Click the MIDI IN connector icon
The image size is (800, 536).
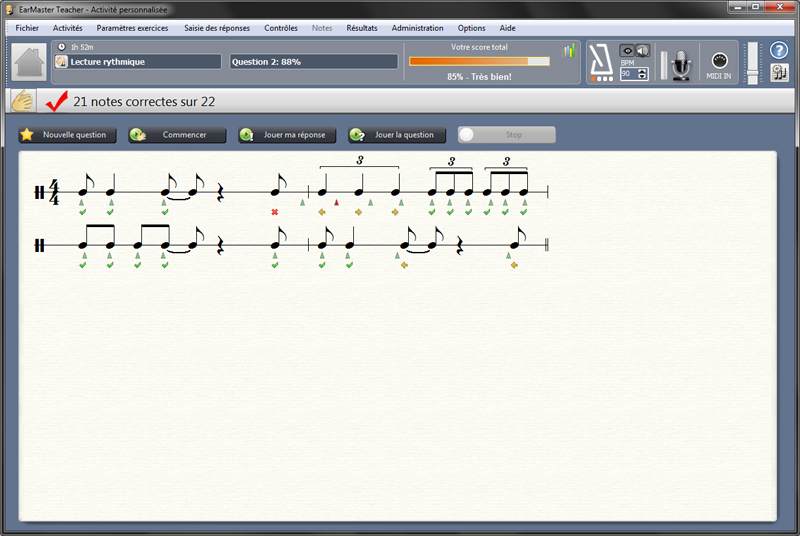click(x=719, y=61)
